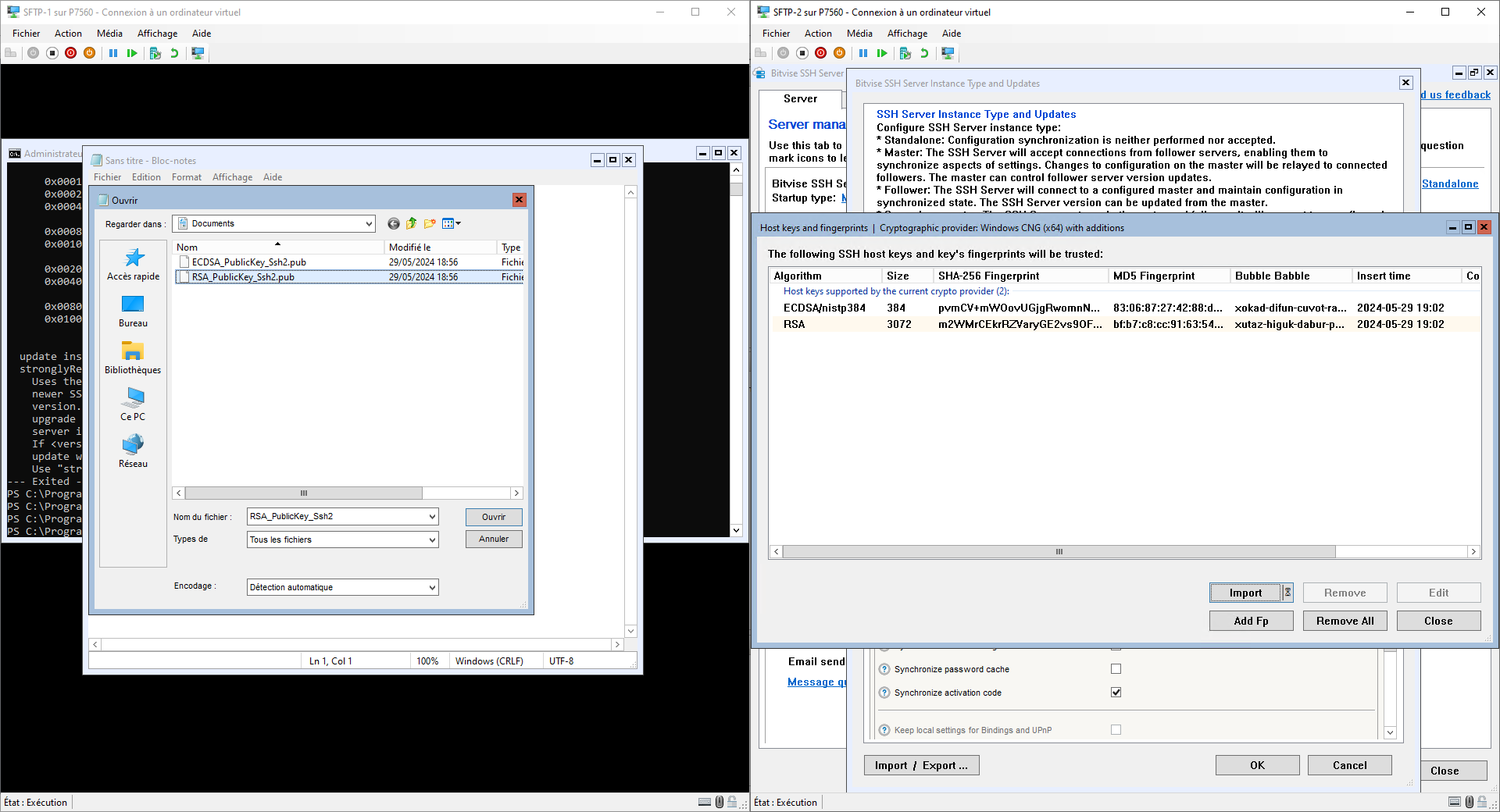Open Média menu in SFTP-2 window

859,34
